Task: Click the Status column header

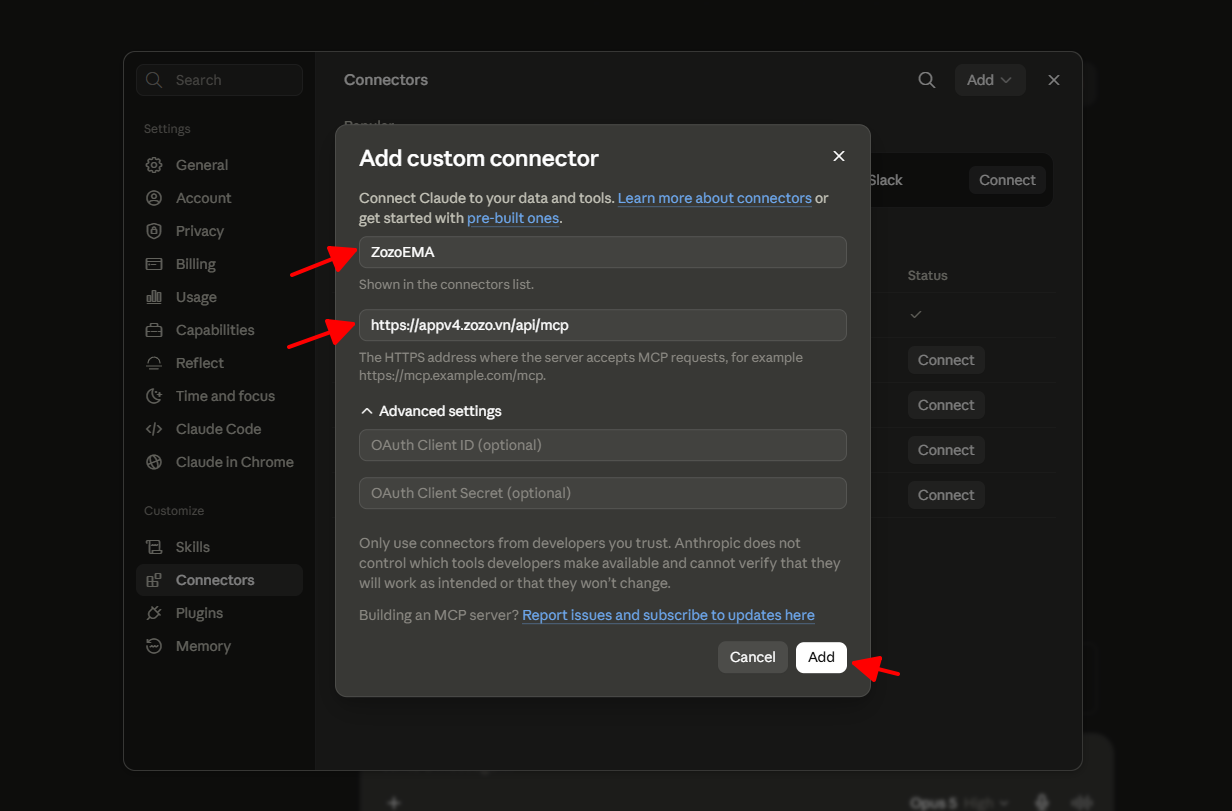Action: point(928,275)
